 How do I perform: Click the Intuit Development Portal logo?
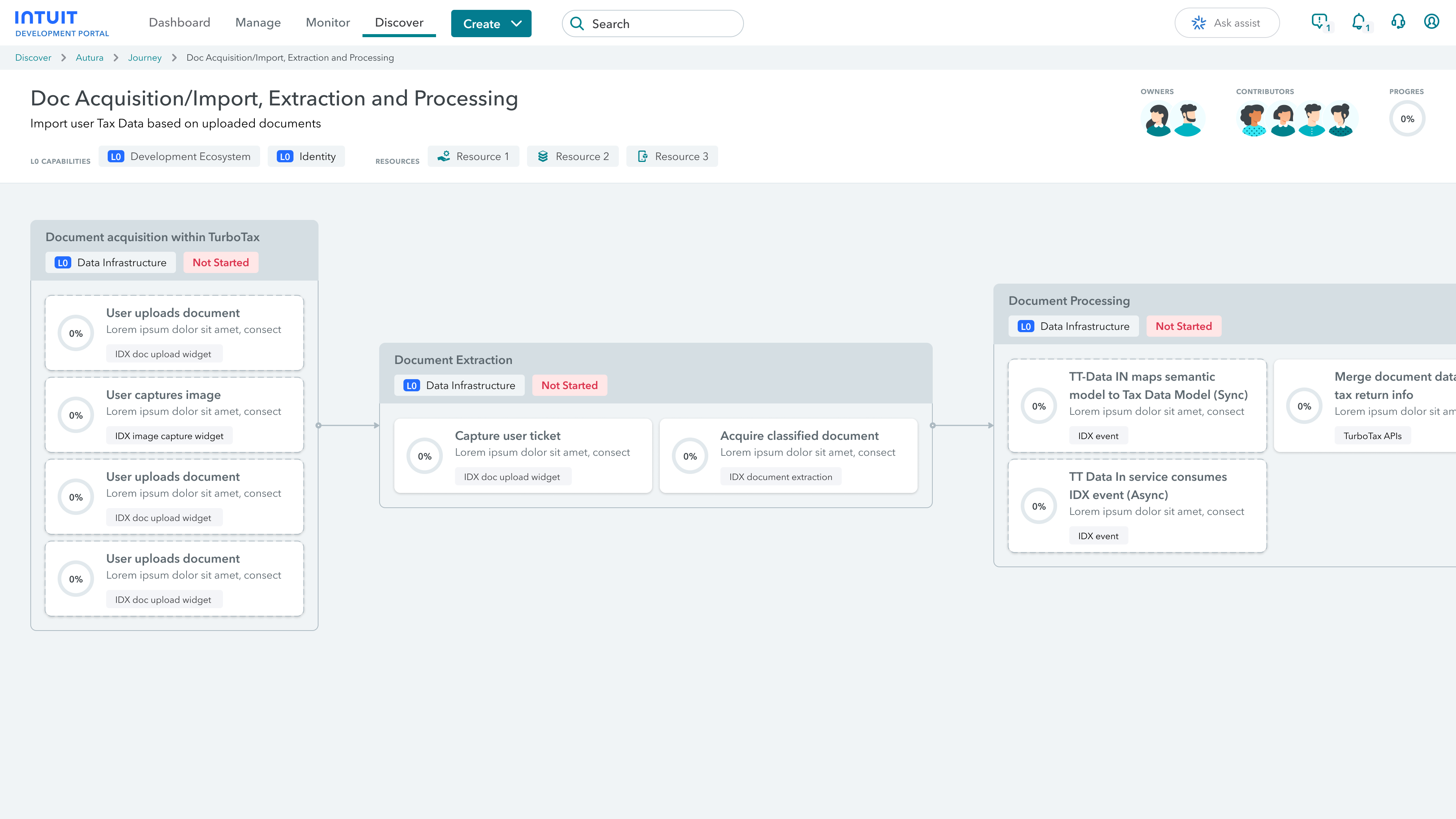(x=61, y=24)
